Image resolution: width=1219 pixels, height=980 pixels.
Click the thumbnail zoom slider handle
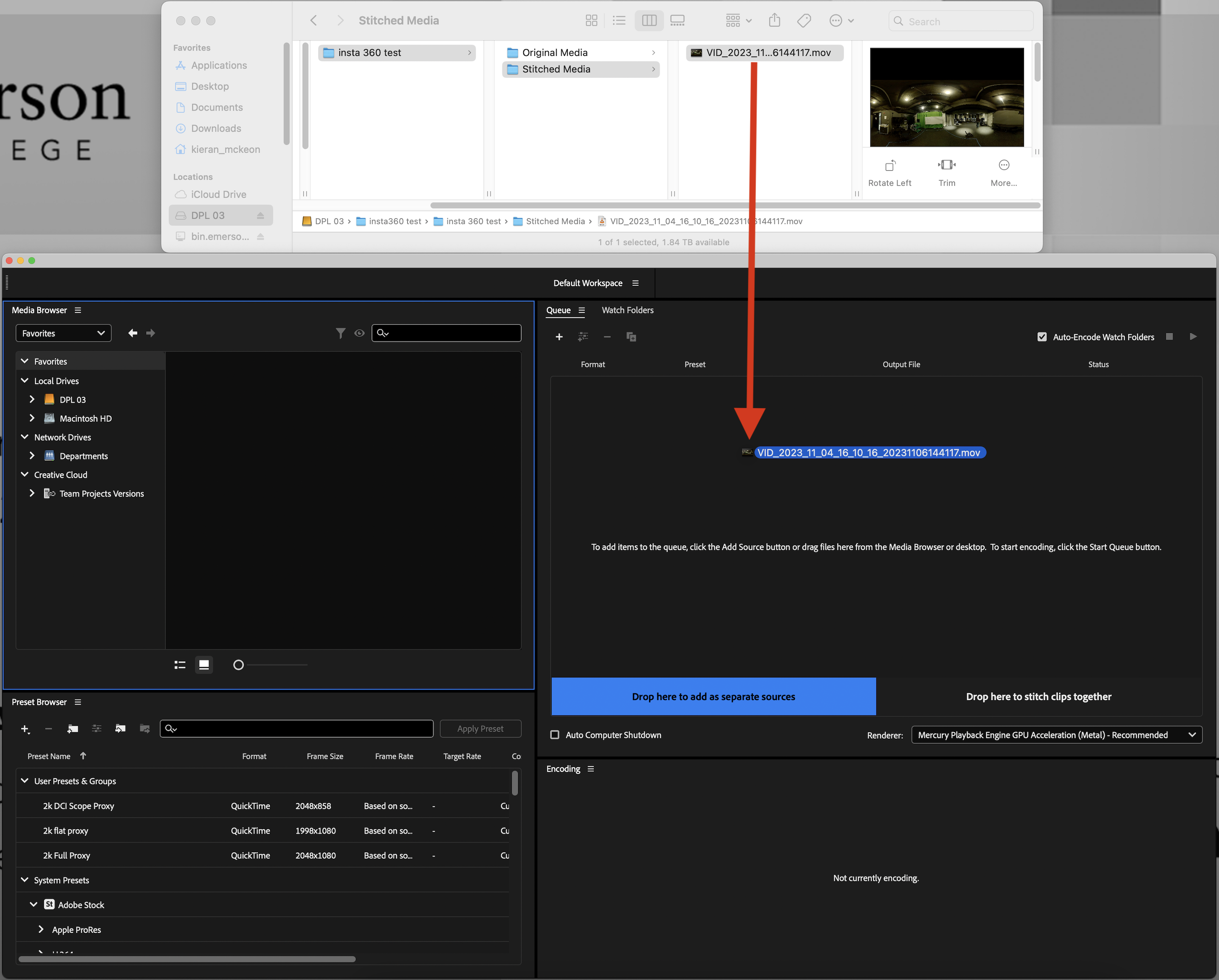tap(239, 665)
